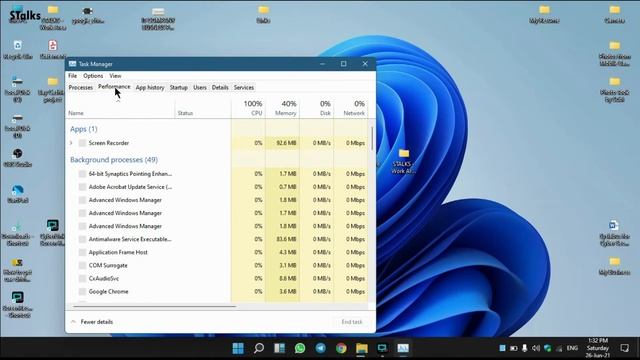Viewport: 640px width, 360px height.
Task: Open WhatsApp from the taskbar
Action: click(x=300, y=348)
